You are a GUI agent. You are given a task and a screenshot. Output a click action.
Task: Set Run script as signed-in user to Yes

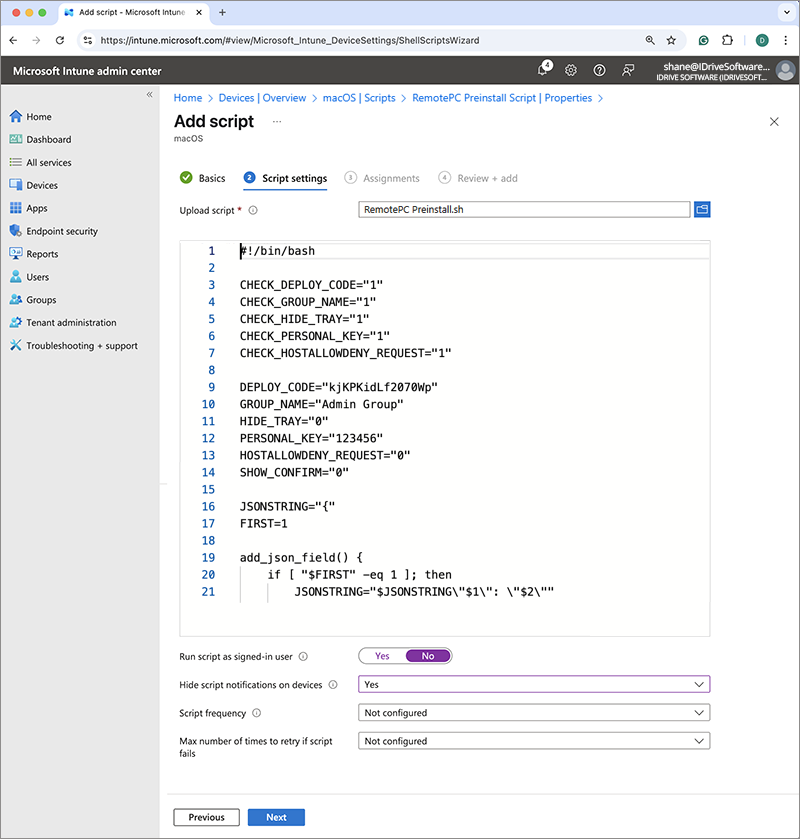click(382, 656)
